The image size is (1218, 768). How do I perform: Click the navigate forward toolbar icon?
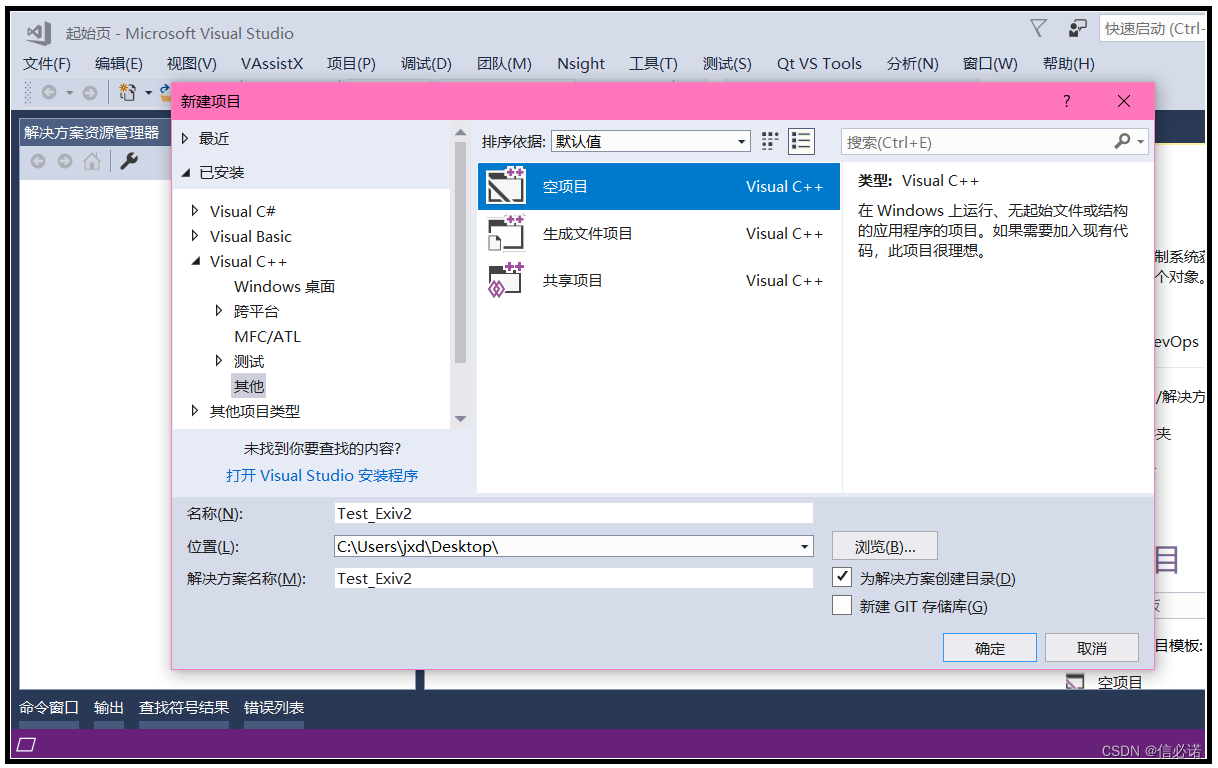click(x=90, y=92)
